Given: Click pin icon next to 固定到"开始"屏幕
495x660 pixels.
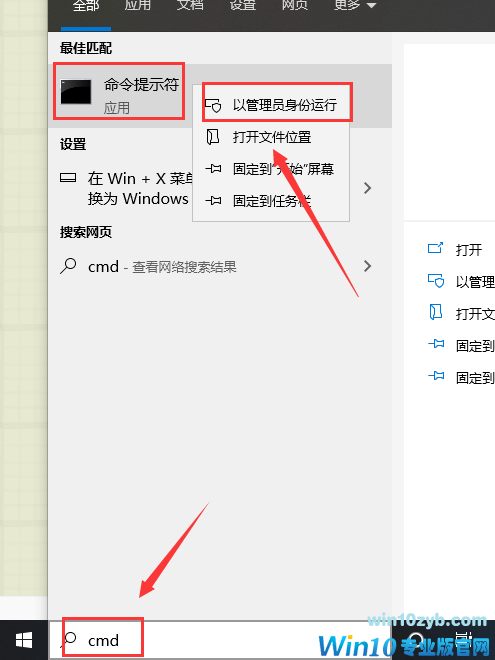Looking at the screenshot, I should pyautogui.click(x=213, y=169).
